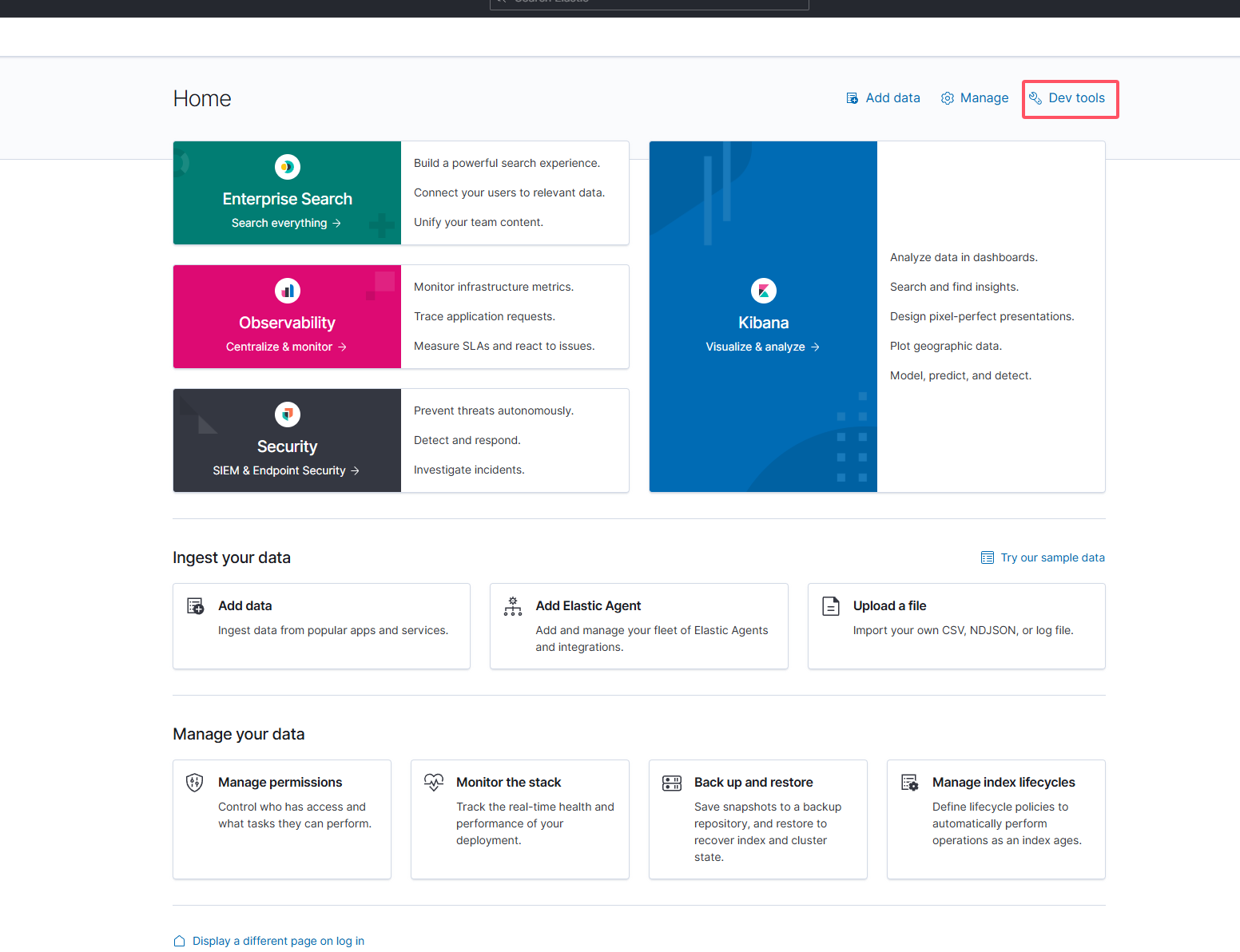Click the Monitor the stack heartbeat icon
The height and width of the screenshot is (952, 1240).
pyautogui.click(x=433, y=783)
